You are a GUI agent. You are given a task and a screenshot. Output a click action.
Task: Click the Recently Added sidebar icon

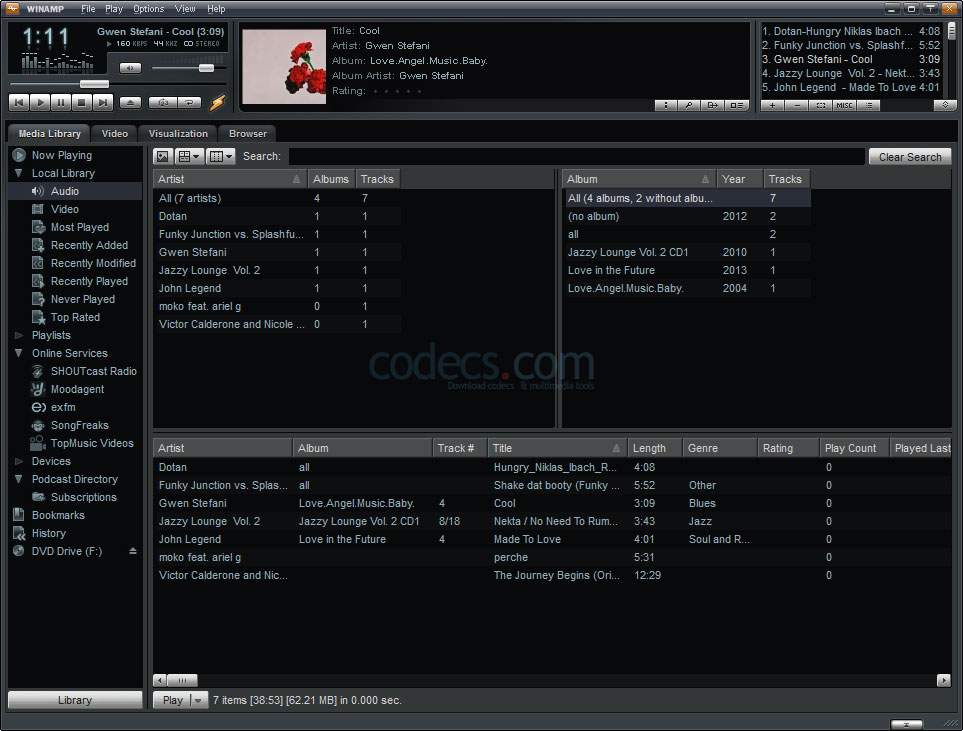pos(38,245)
